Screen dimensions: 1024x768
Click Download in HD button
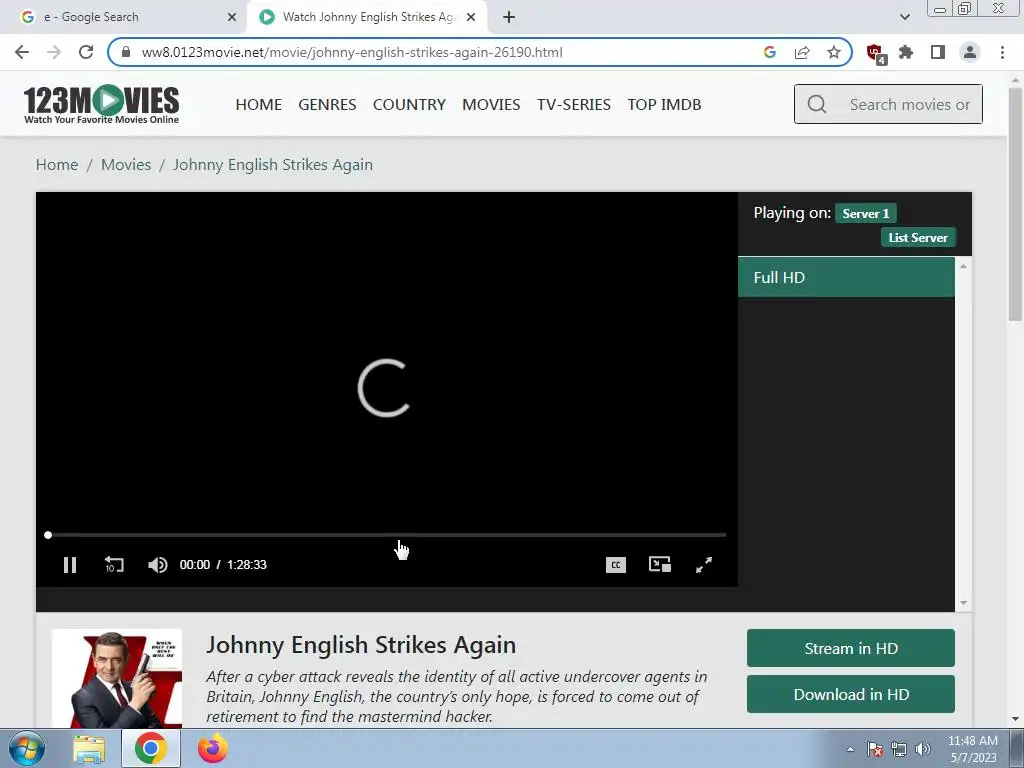point(851,694)
